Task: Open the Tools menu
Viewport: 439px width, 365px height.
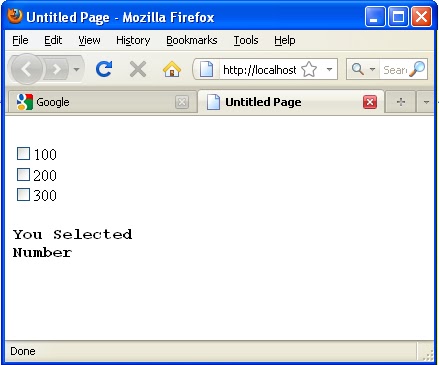Action: point(246,40)
